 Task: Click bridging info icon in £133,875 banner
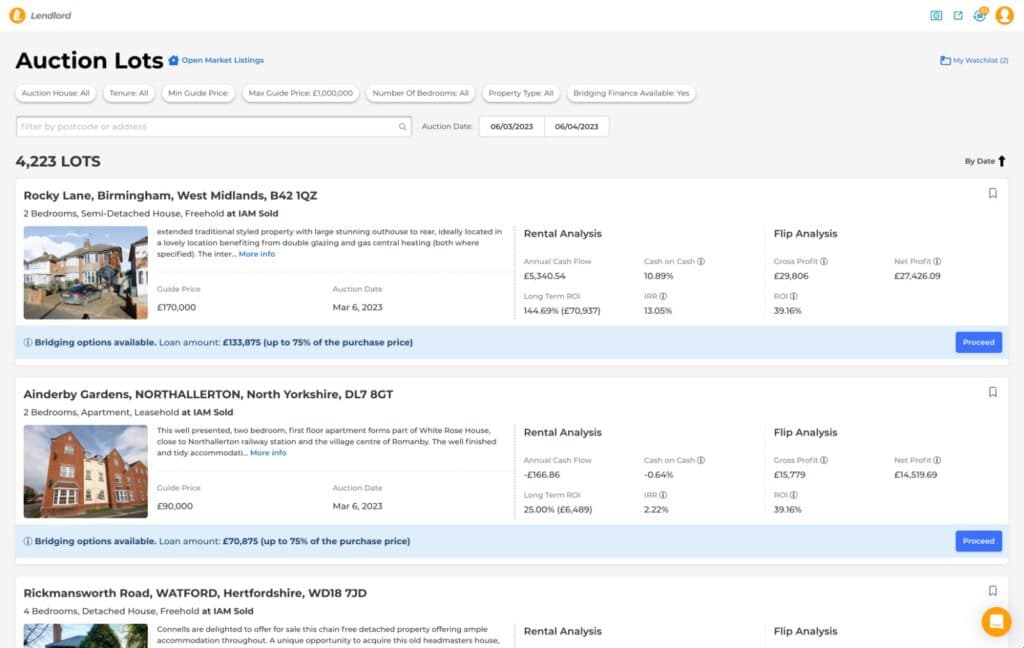point(27,342)
